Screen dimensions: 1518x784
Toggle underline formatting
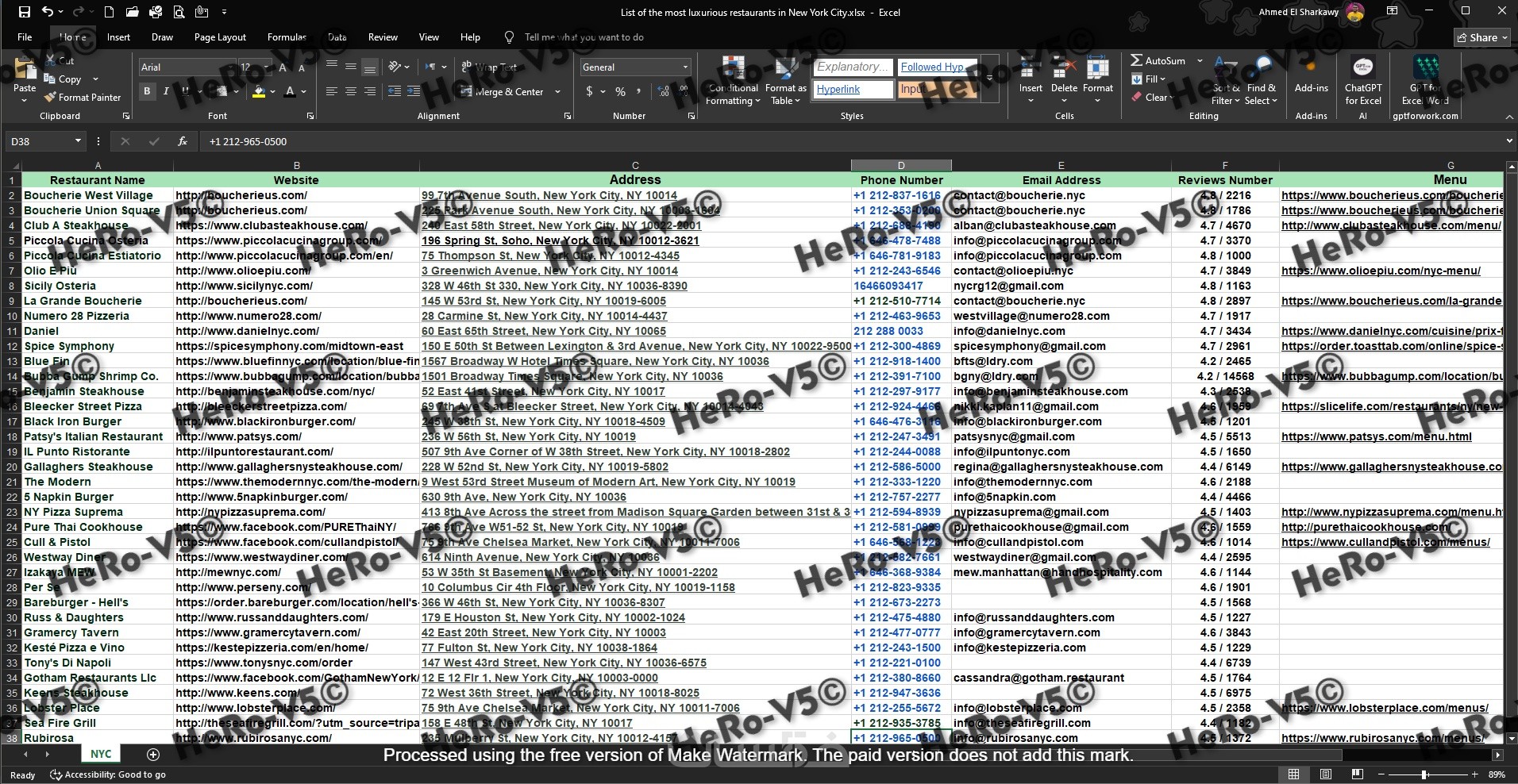[x=186, y=92]
